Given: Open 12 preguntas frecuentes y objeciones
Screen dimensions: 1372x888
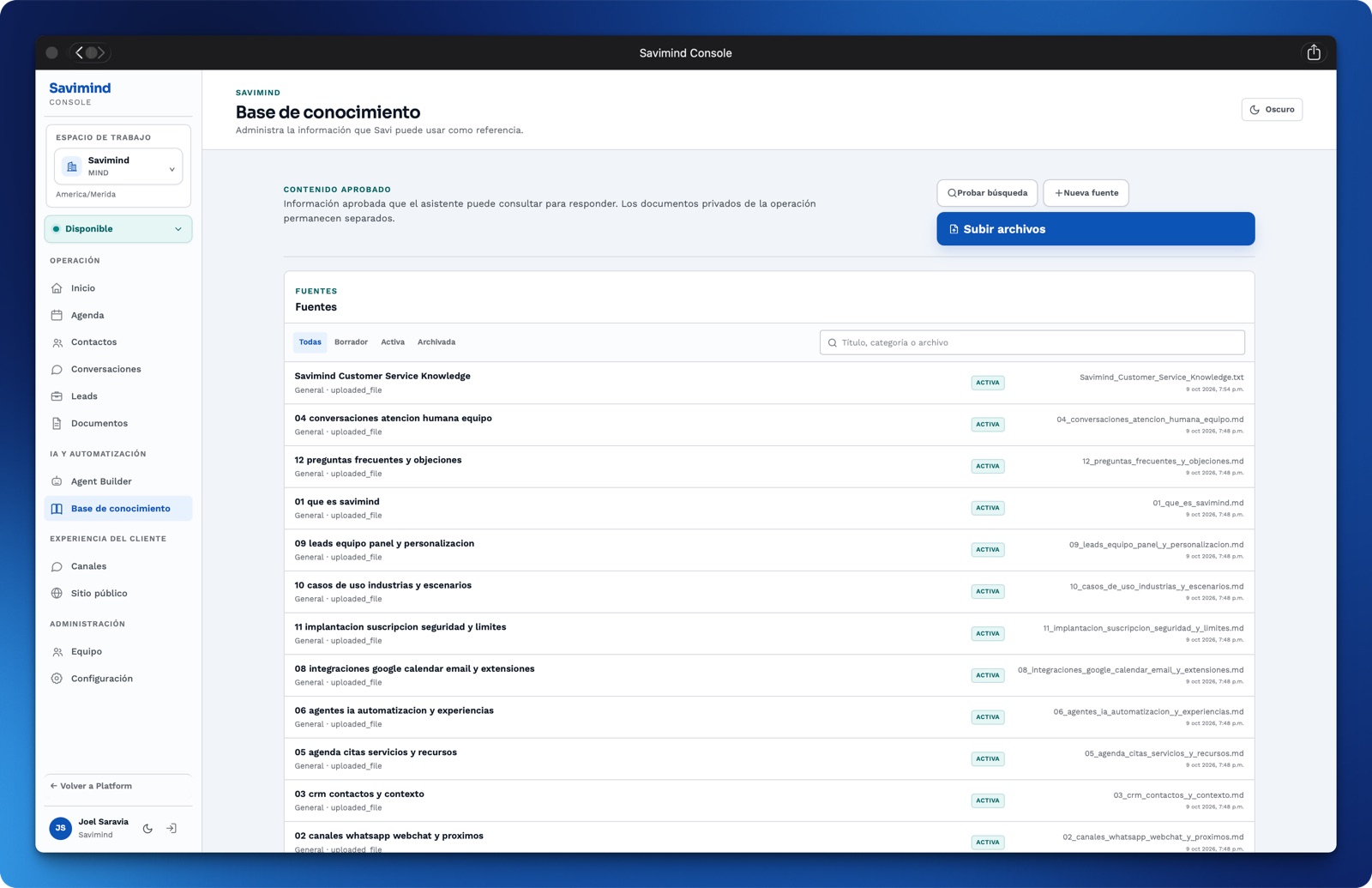Looking at the screenshot, I should [x=769, y=466].
